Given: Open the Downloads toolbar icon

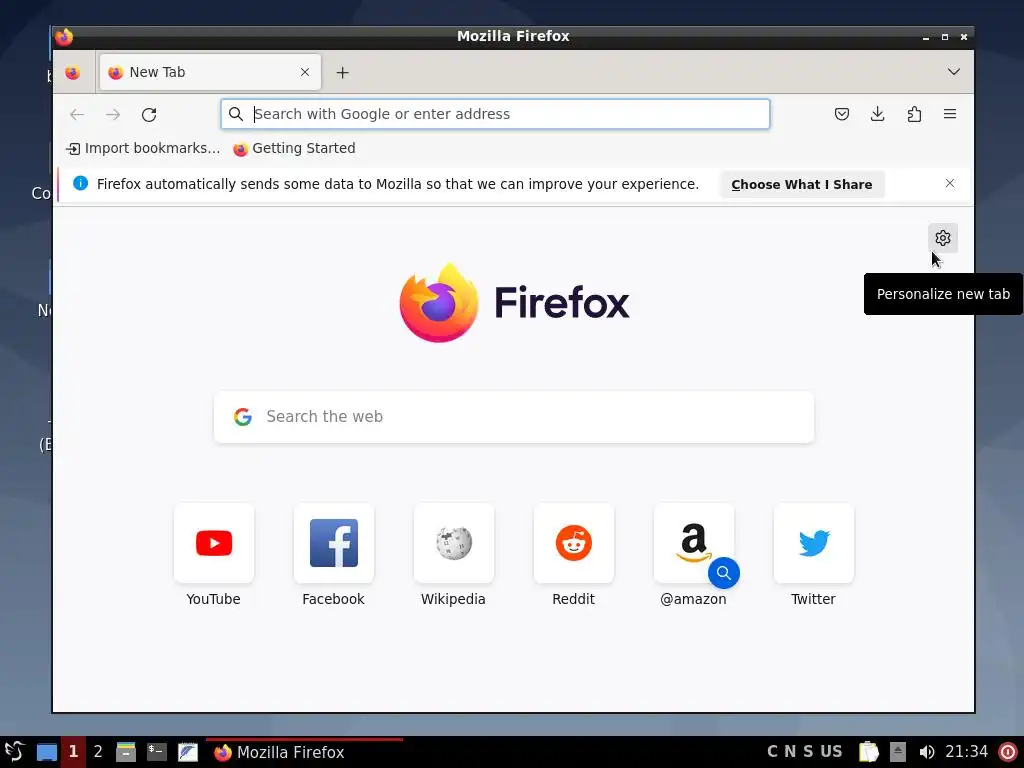Looking at the screenshot, I should coord(878,114).
